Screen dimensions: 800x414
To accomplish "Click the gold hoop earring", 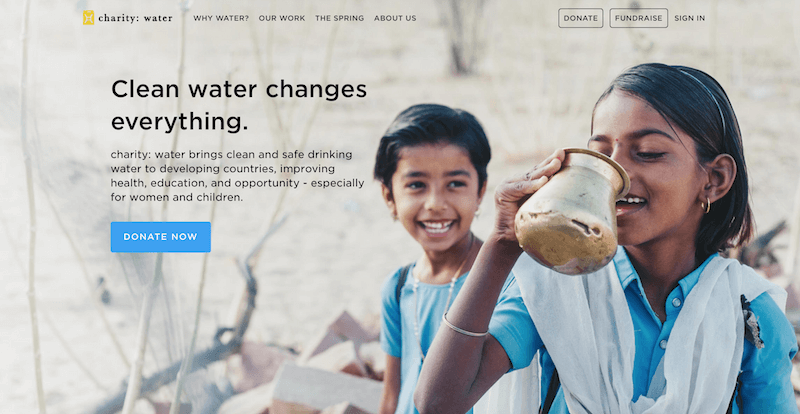I will pyautogui.click(x=706, y=206).
